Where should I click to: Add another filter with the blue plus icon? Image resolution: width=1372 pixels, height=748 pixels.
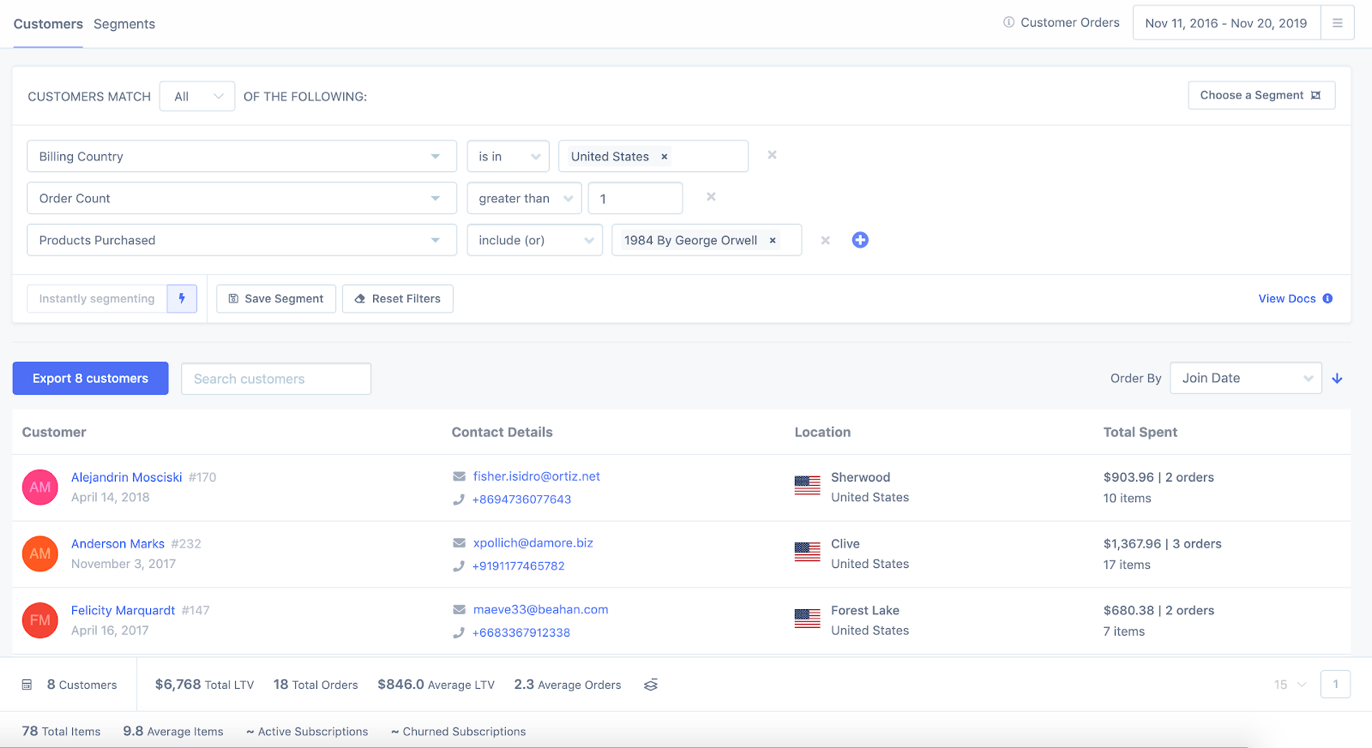860,239
